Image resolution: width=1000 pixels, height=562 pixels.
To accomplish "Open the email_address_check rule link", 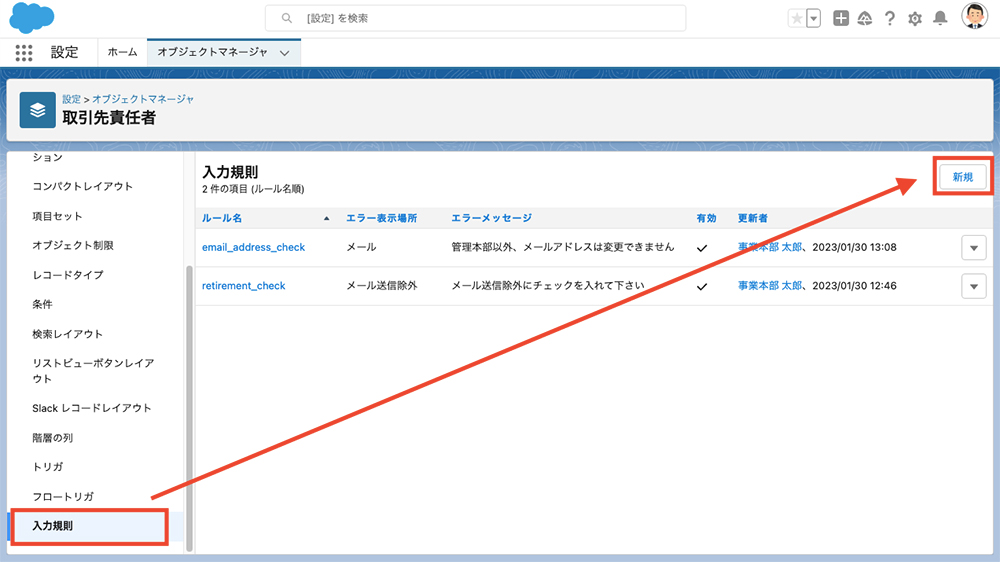I will tap(253, 247).
